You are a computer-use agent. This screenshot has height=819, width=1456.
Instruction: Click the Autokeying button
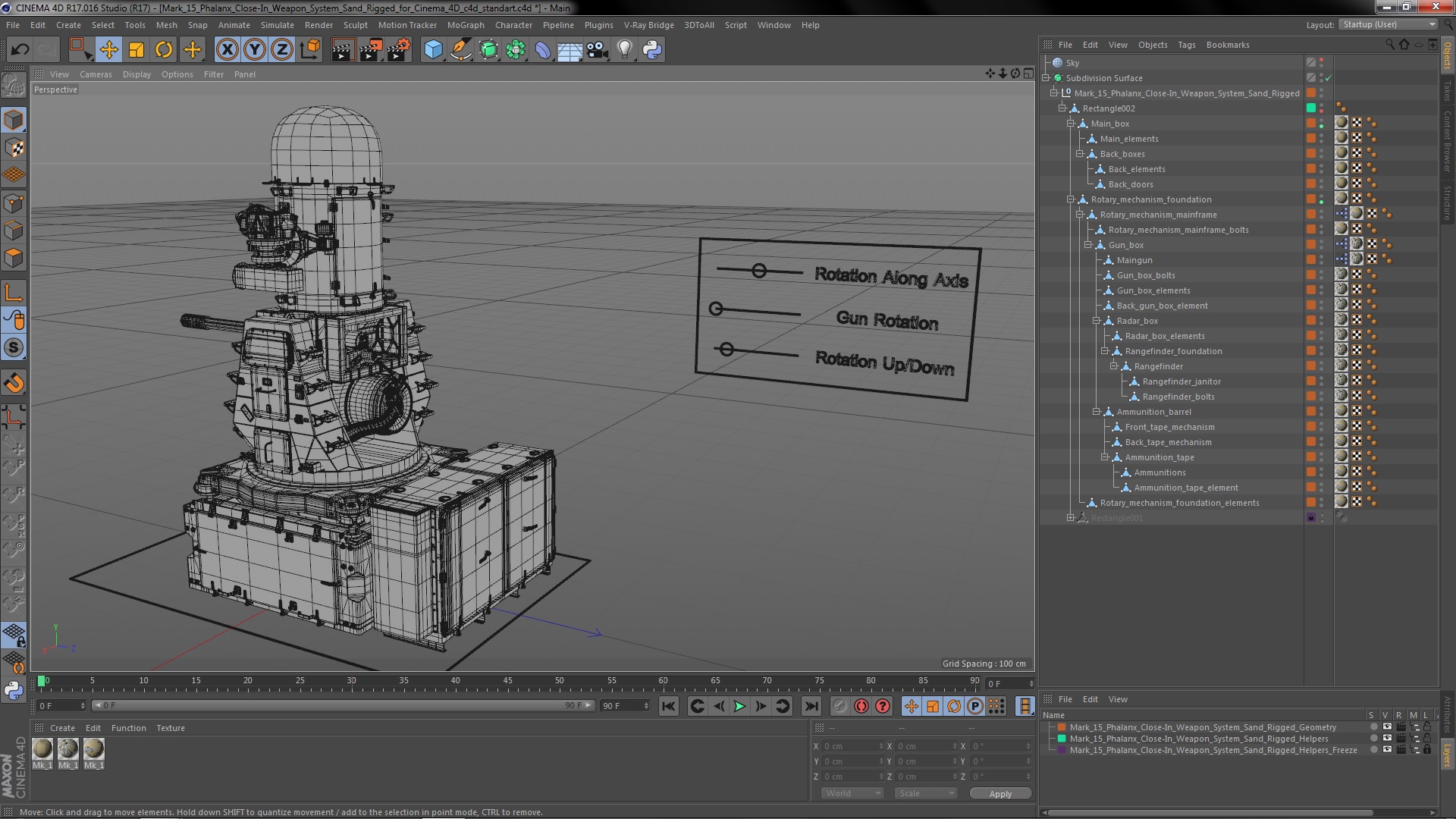(x=861, y=706)
